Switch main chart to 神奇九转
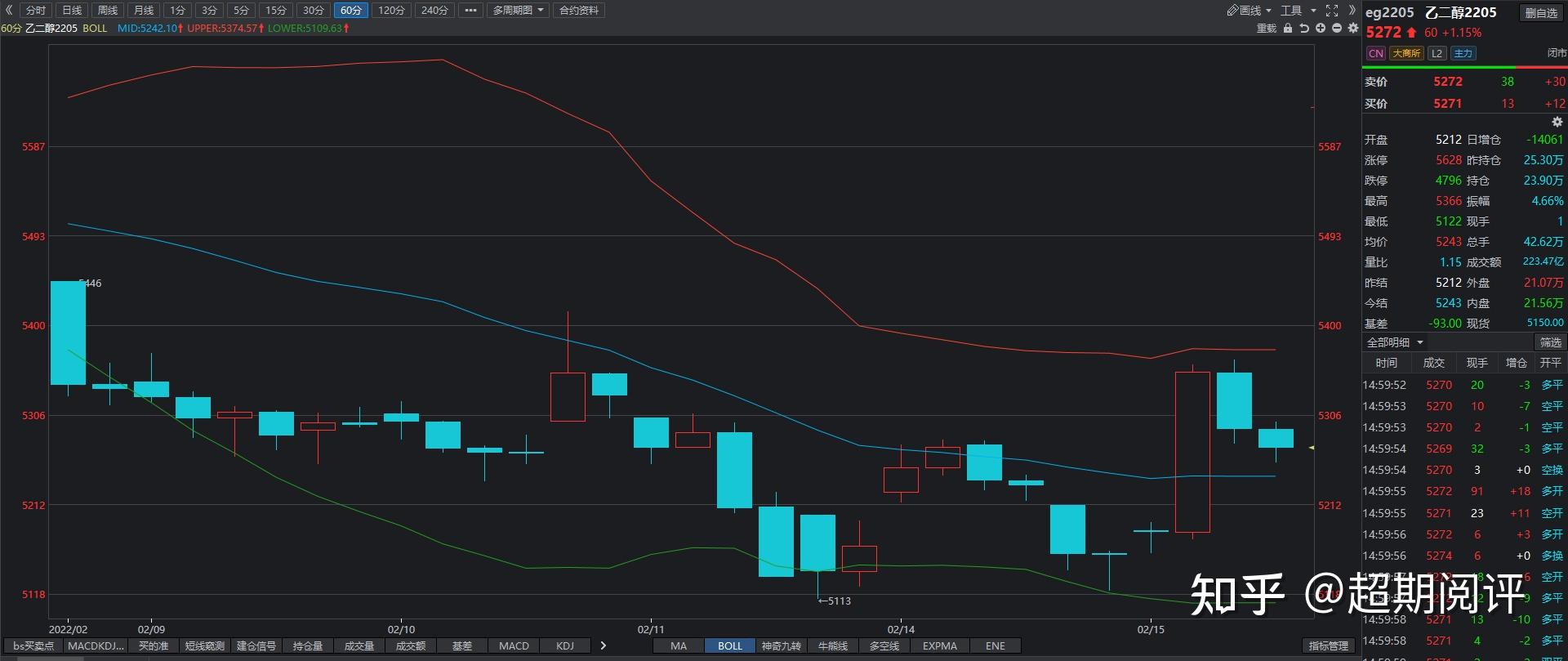Image resolution: width=1568 pixels, height=661 pixels. click(x=782, y=645)
